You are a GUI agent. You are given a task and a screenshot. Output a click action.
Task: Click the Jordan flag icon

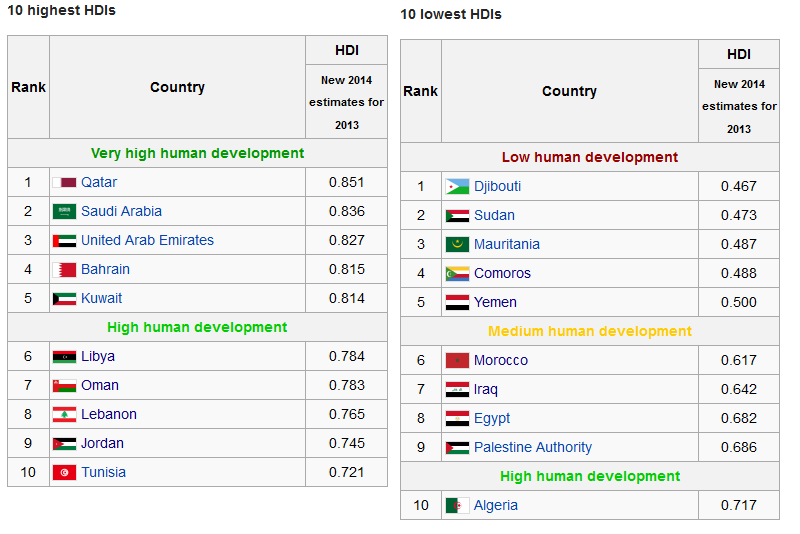click(x=64, y=444)
